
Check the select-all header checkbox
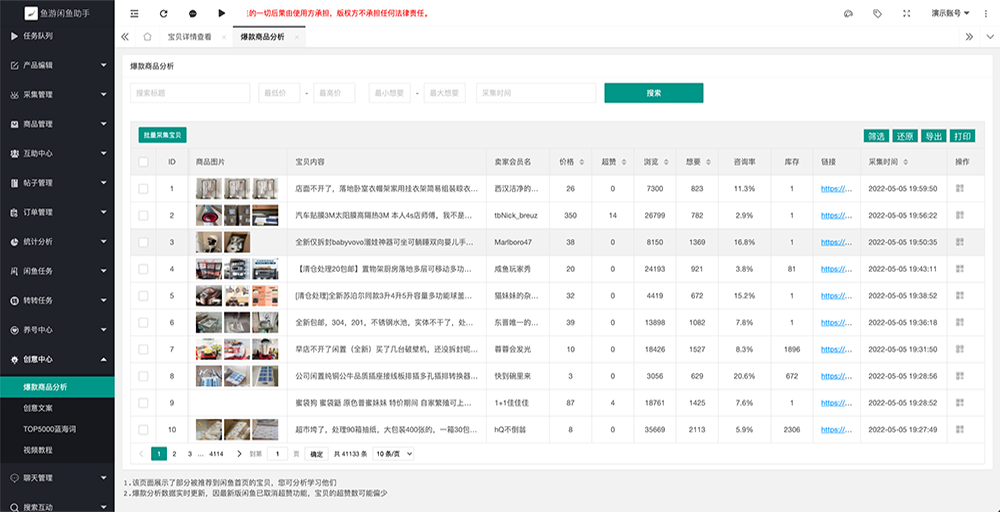(x=143, y=162)
